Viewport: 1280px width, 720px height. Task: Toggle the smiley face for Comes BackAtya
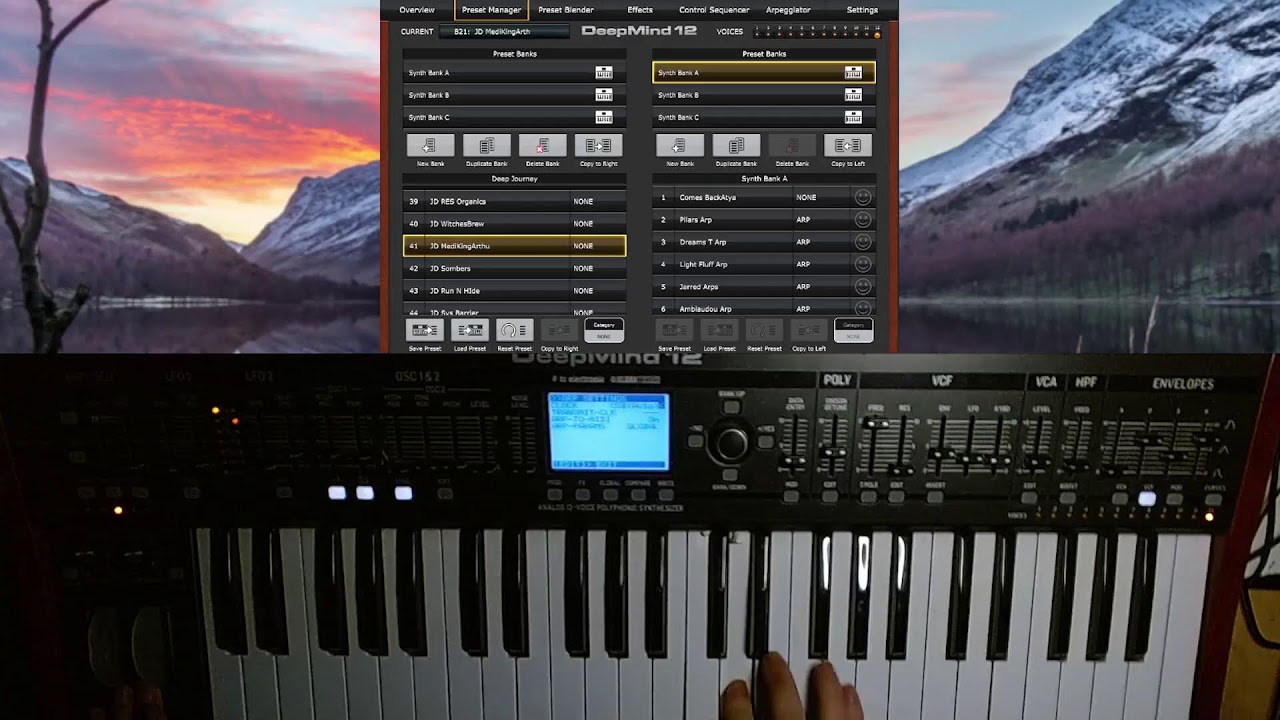(863, 197)
